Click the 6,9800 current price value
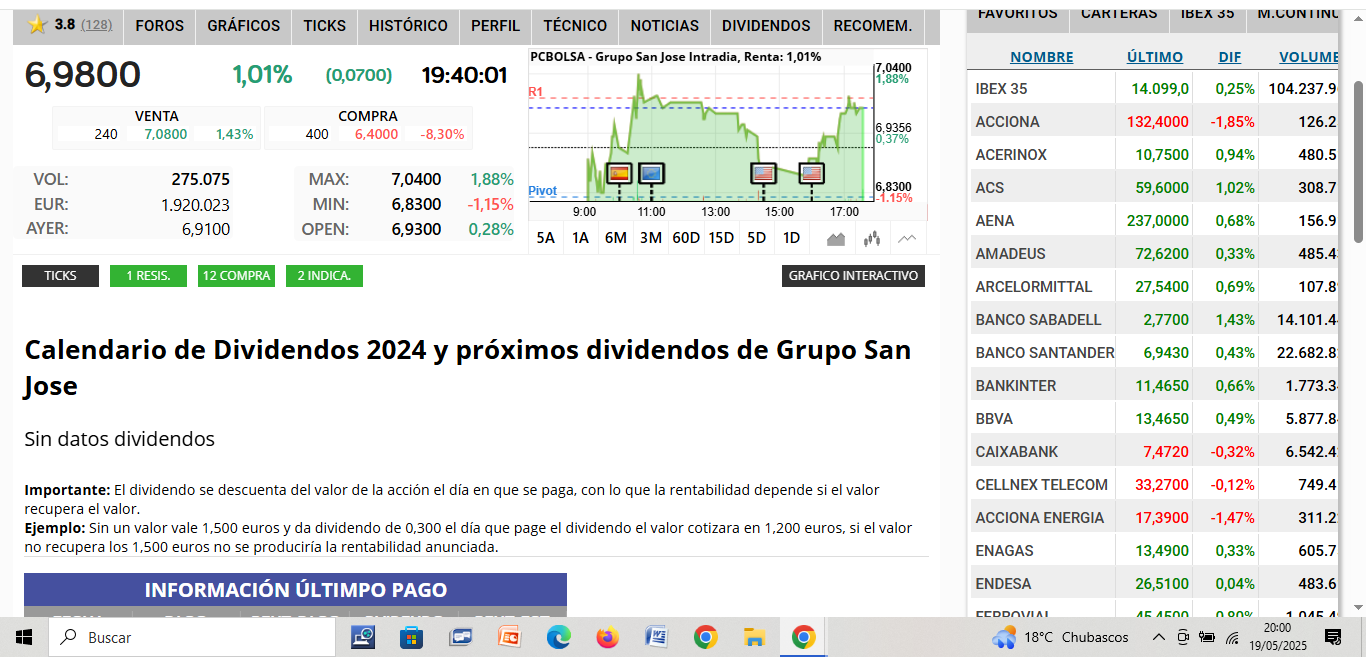The image size is (1366, 657). (83, 75)
